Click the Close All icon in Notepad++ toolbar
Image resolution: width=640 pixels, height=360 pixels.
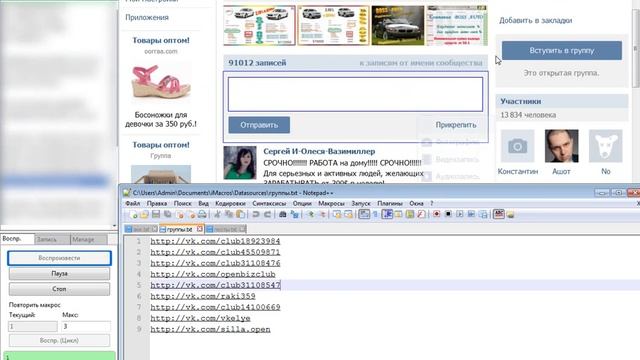tap(192, 214)
